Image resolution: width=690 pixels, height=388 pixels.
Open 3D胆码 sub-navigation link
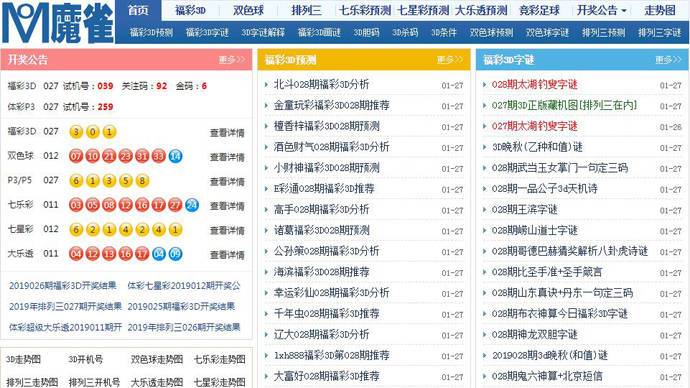point(366,33)
